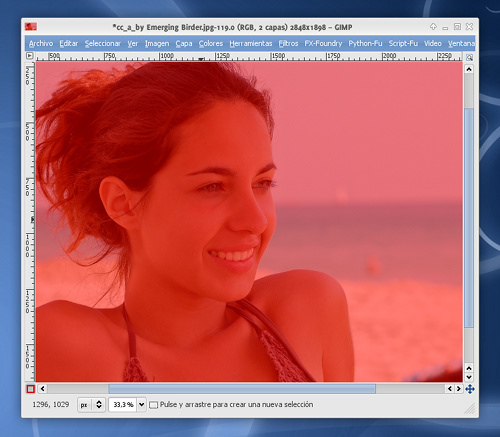Open the Editar menu

click(68, 44)
